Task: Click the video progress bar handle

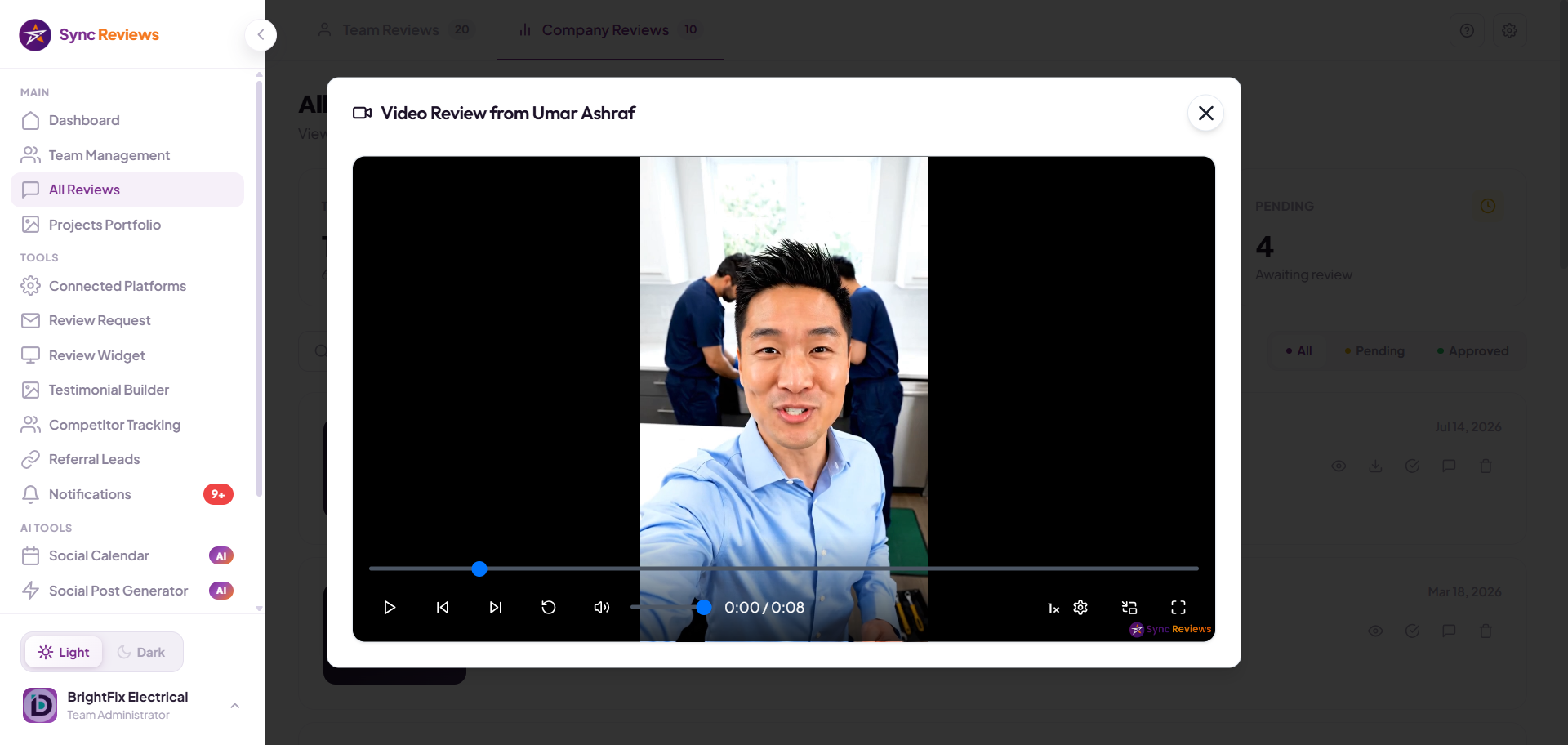Action: click(479, 569)
